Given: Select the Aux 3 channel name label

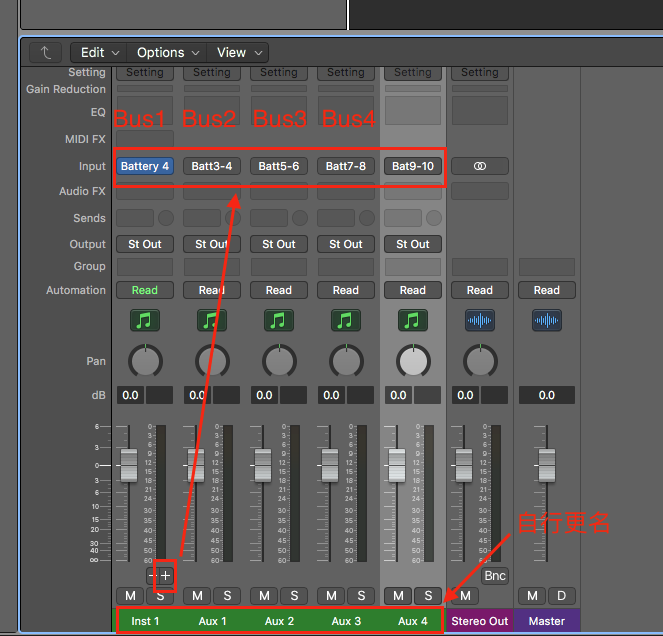Looking at the screenshot, I should (x=346, y=621).
